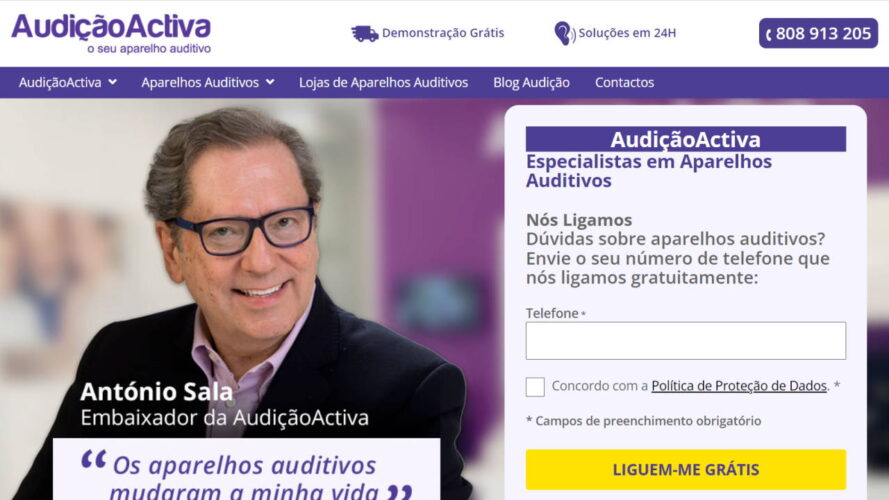Click Soluções em 24H text link
This screenshot has height=500, width=889.
coord(627,33)
